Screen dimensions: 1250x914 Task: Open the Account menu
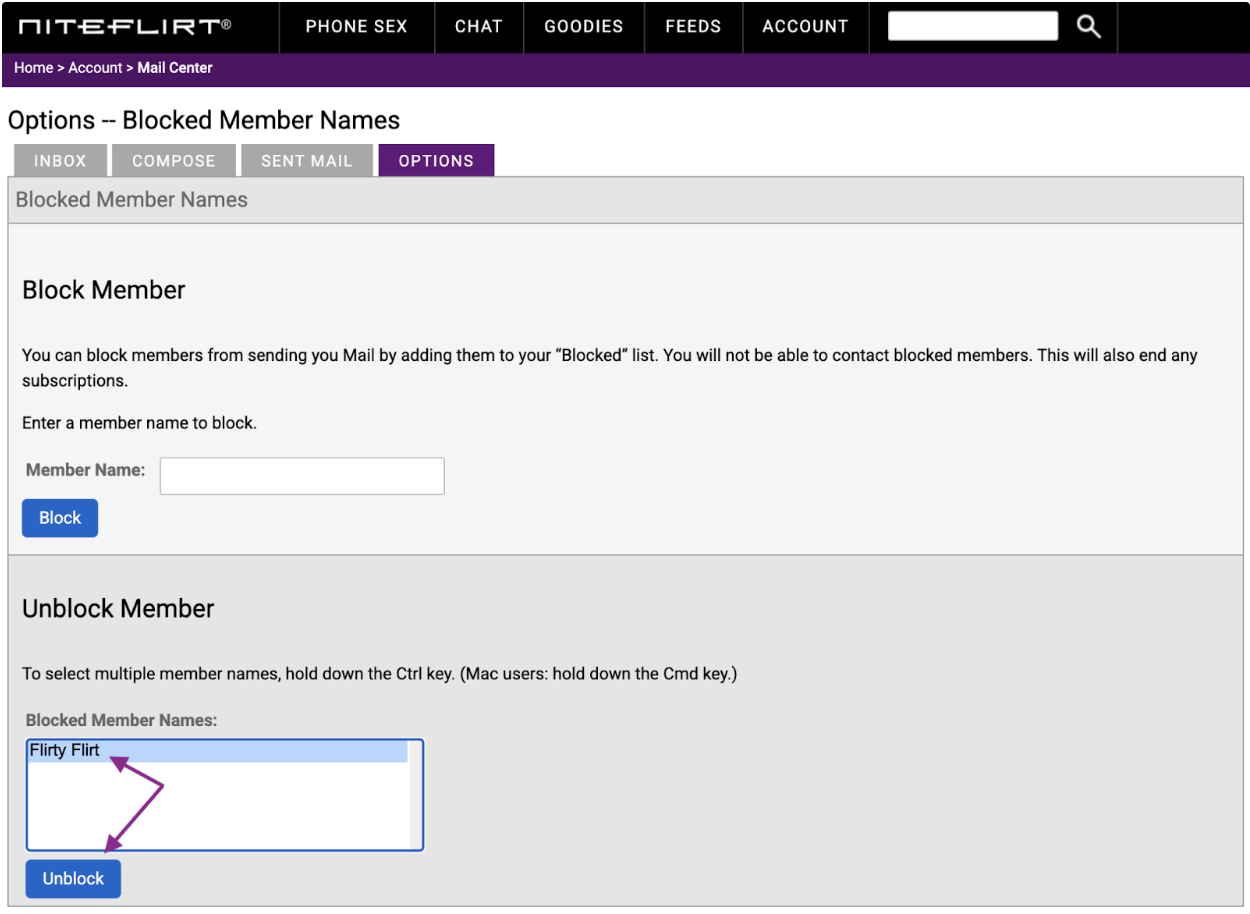805,27
